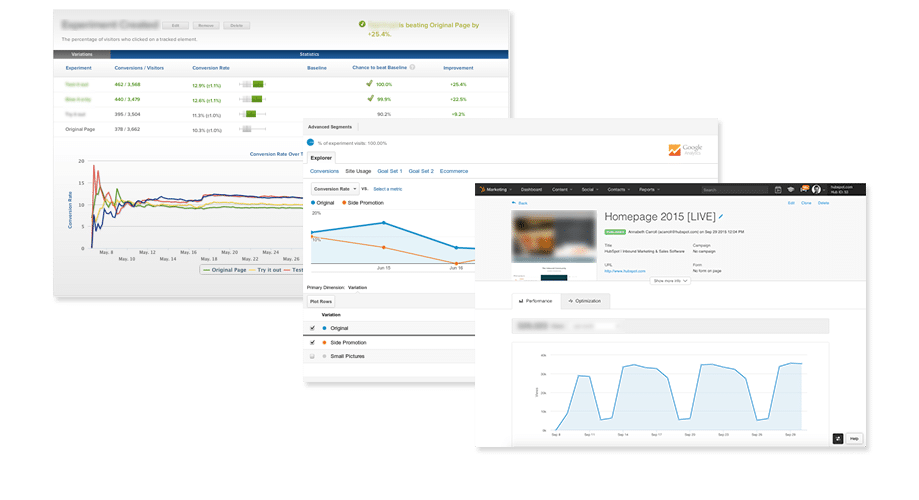Click Clone link in HubSpot page
The height and width of the screenshot is (500, 919).
806,203
